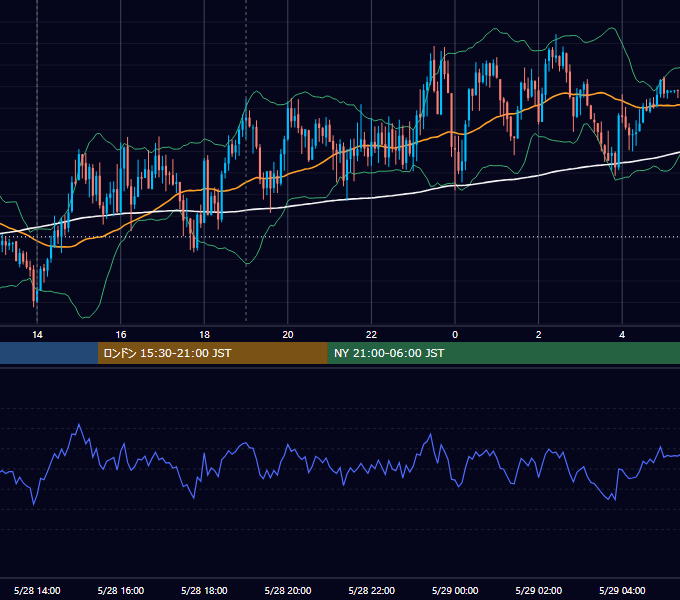Click the 22 hour axis label
Image resolution: width=680 pixels, height=600 pixels.
tap(371, 335)
